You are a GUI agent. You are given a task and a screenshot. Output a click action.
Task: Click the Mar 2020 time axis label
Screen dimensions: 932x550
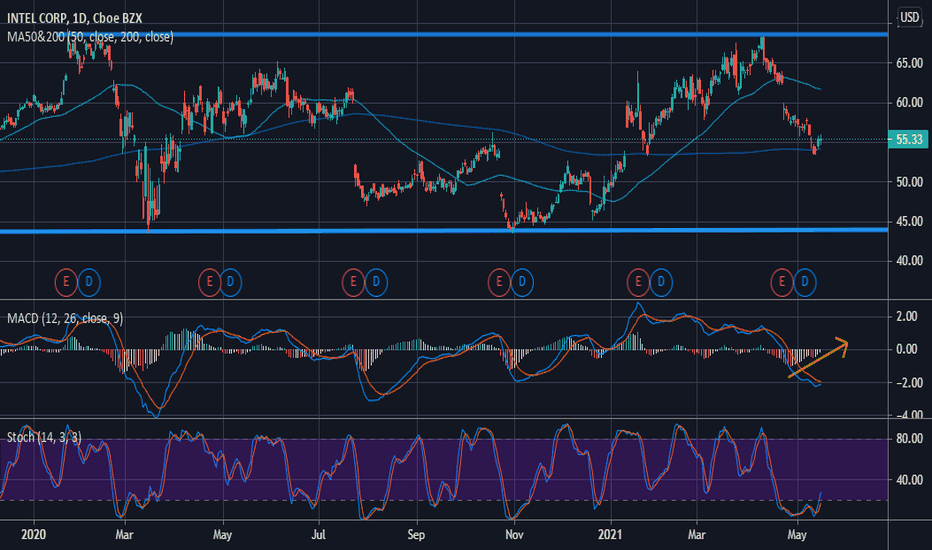(x=124, y=534)
